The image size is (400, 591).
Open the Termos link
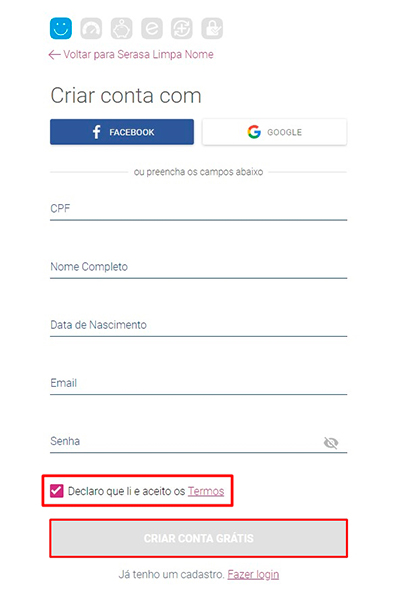coord(206,491)
